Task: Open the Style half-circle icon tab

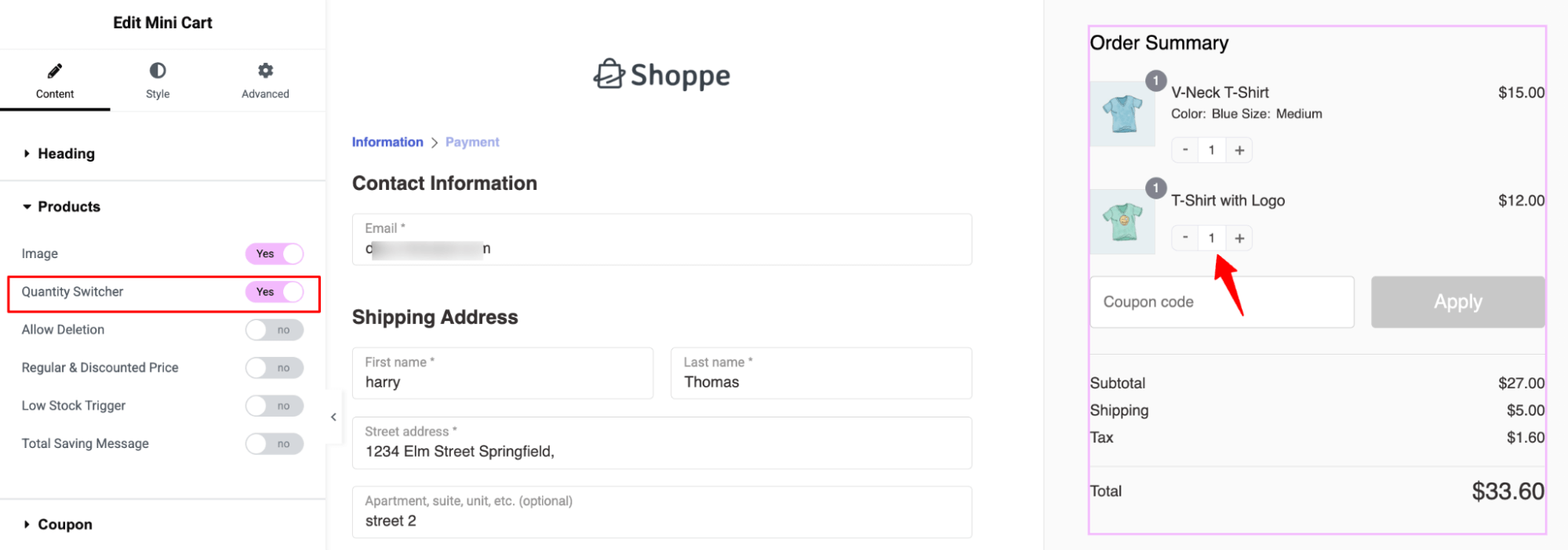Action: (x=158, y=71)
